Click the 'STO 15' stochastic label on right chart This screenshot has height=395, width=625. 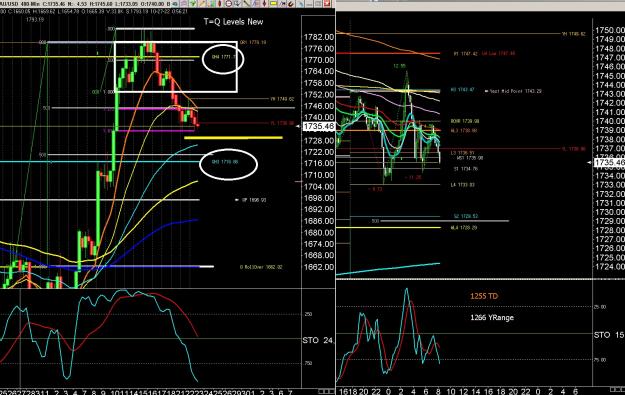tap(609, 335)
